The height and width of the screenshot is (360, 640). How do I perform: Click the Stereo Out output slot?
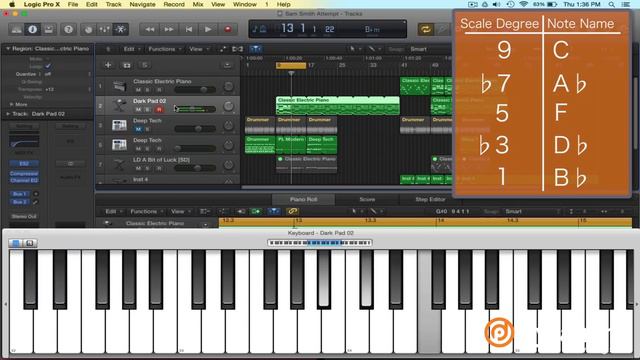(x=24, y=216)
